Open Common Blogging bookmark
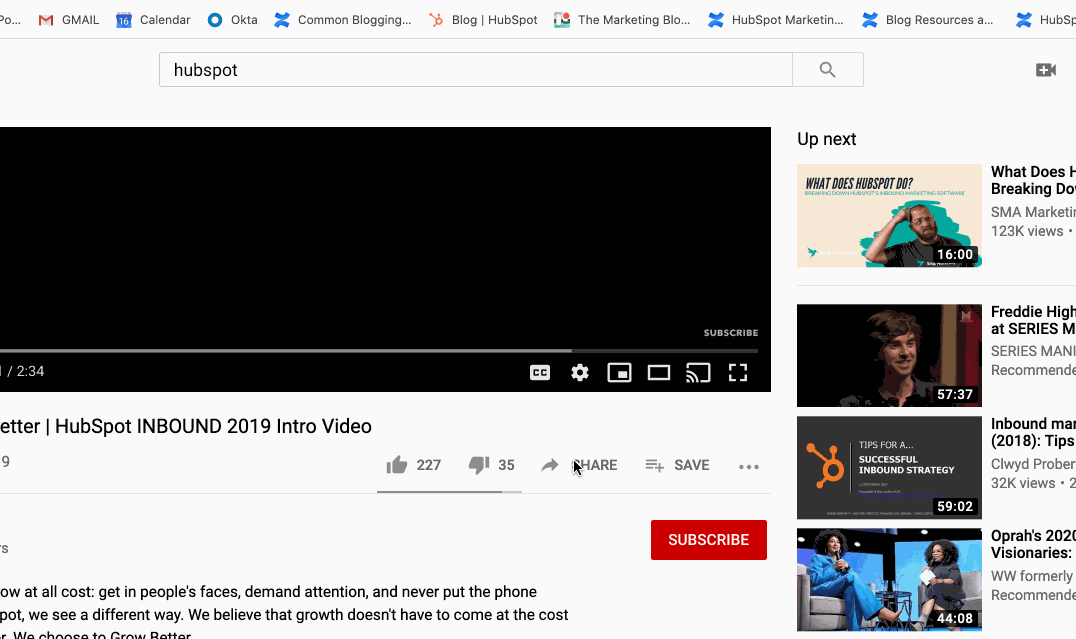The height and width of the screenshot is (639, 1076). click(342, 20)
